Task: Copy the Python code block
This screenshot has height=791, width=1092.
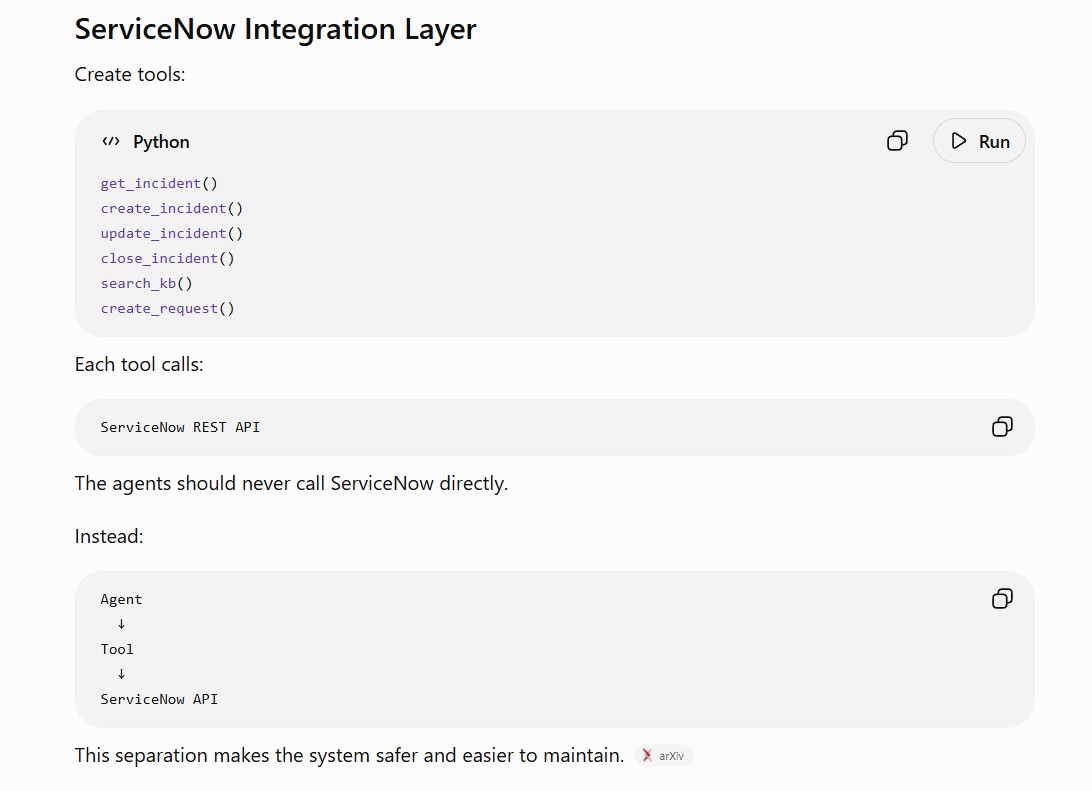Action: pyautogui.click(x=897, y=141)
